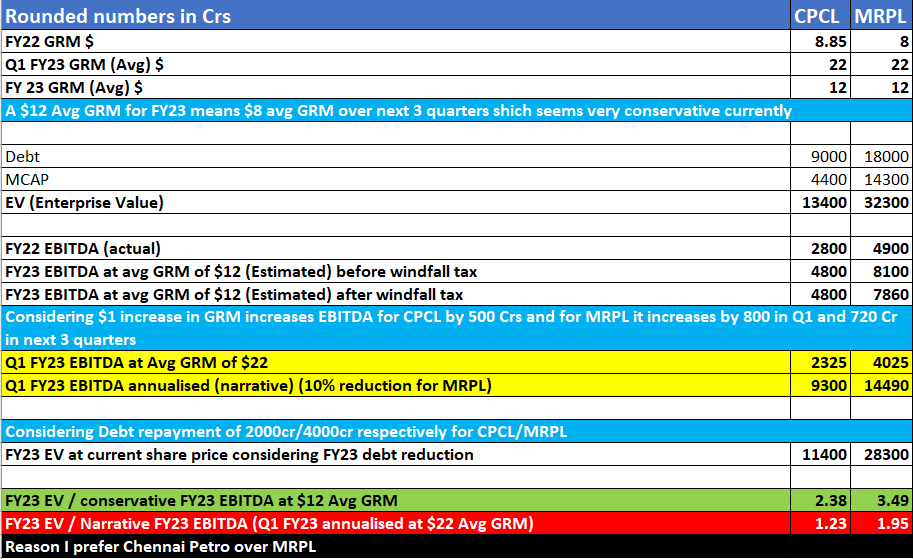The image size is (913, 559).
Task: Select CPCL value 8.85 for FY22 GRM
Action: point(820,41)
